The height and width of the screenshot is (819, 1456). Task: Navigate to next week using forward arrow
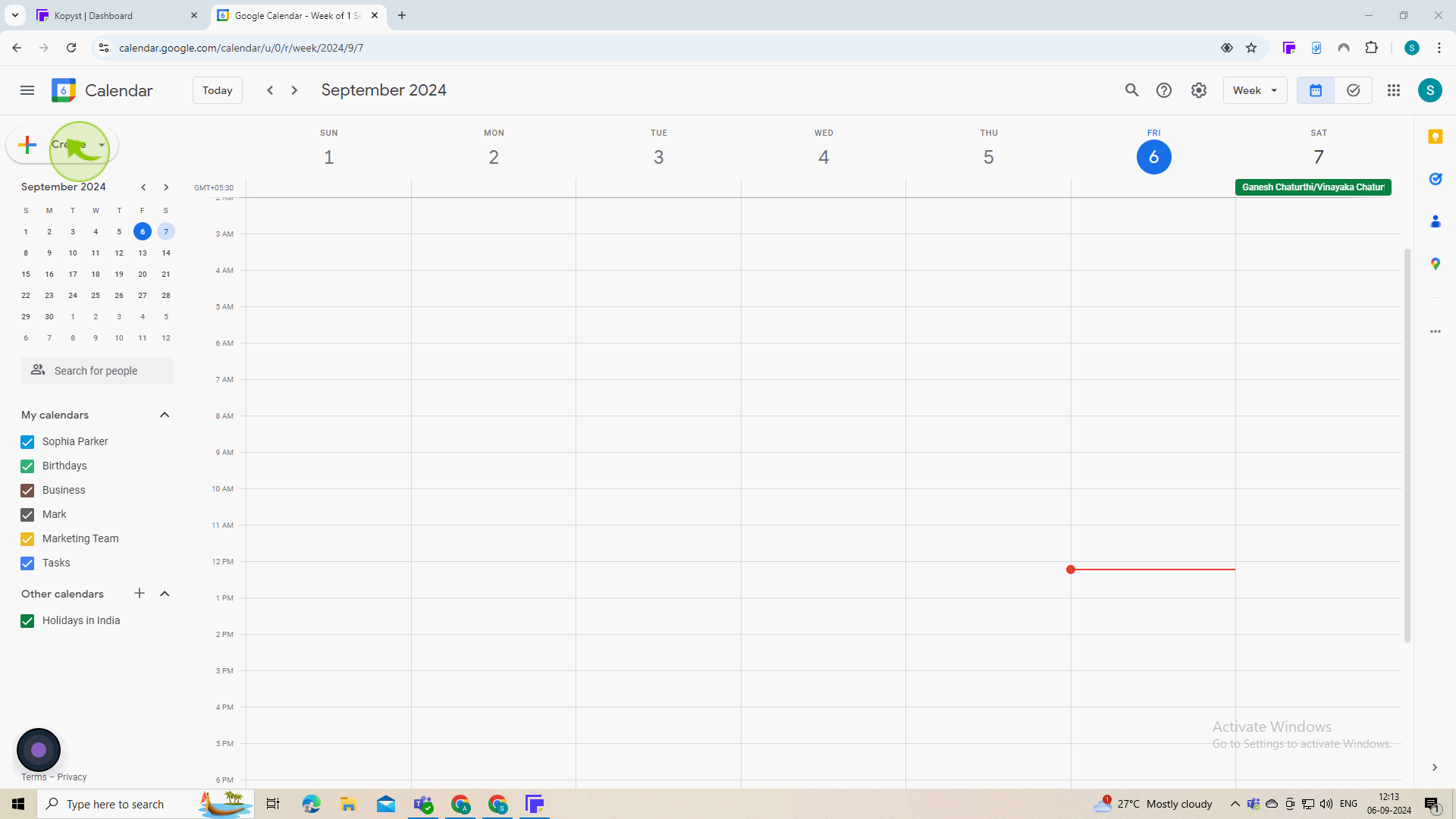[x=295, y=90]
